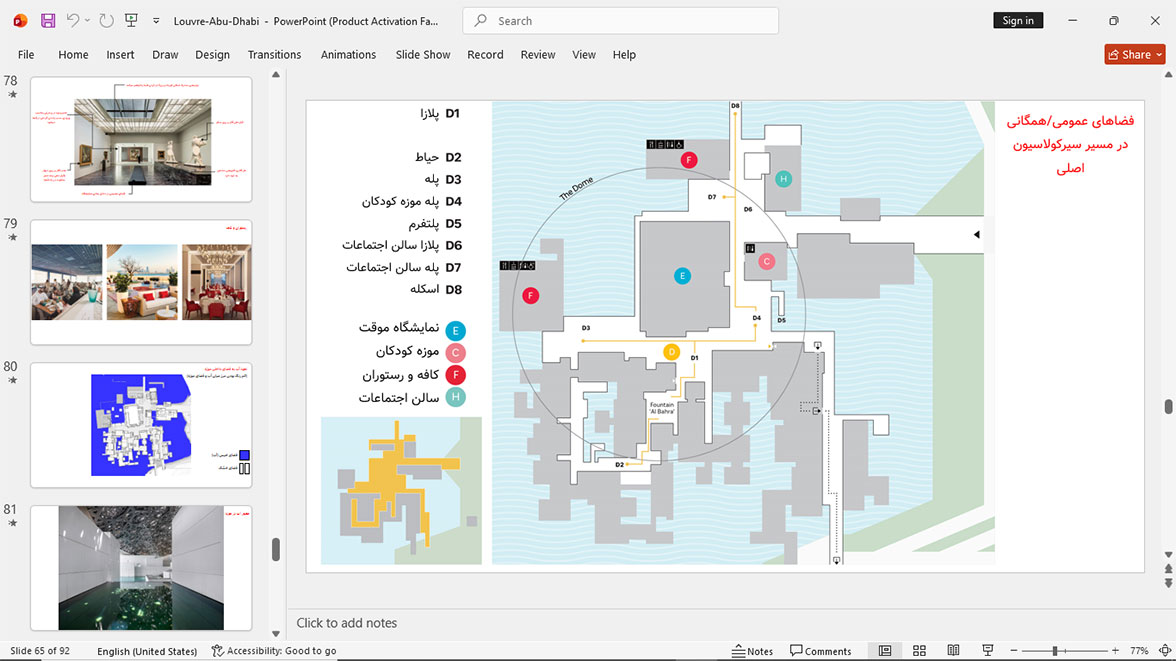
Task: Select the red F legend circle
Action: coord(455,374)
